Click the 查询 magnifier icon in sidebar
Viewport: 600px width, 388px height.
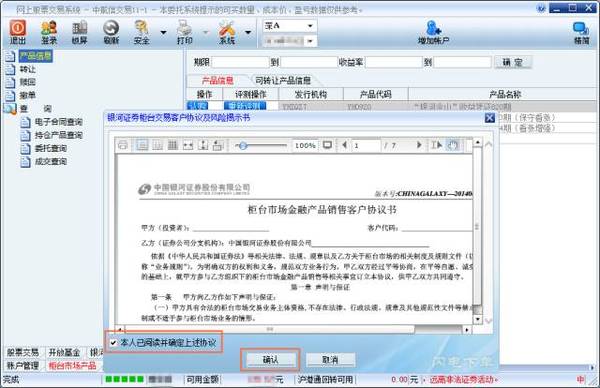coord(10,109)
